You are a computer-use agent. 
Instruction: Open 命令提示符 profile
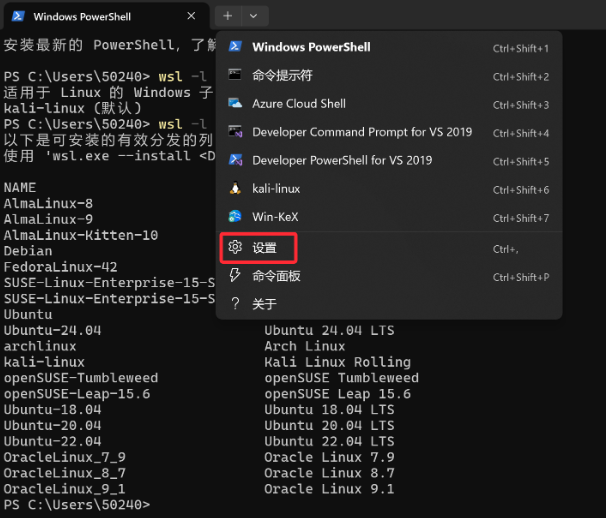click(389, 75)
